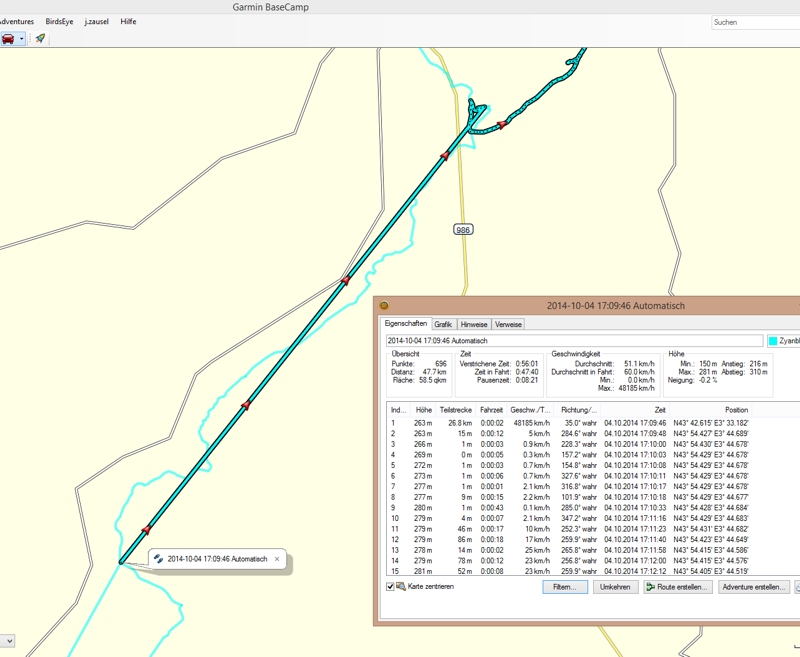Click the round icon in the track dialog title bar
800x657 pixels.
[x=384, y=306]
